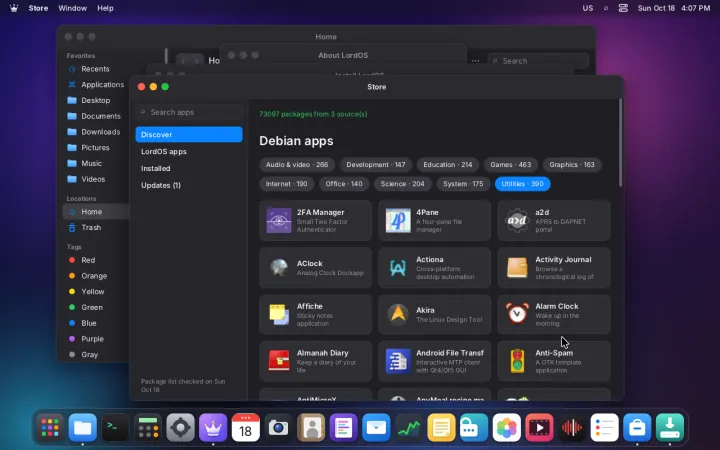
Task: Open the control center menu bar icon
Action: tap(623, 8)
